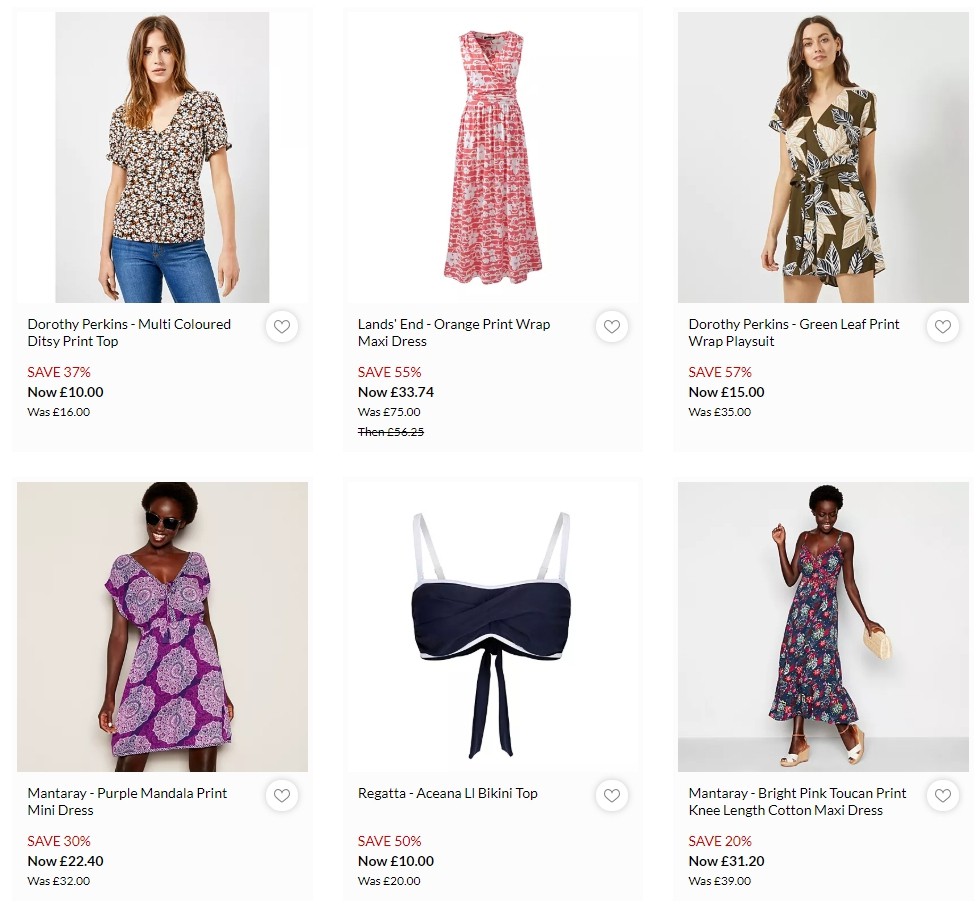Click the wishlist heart on the Aceana Bikini Top
The width and height of the screenshot is (978, 913).
click(x=611, y=795)
